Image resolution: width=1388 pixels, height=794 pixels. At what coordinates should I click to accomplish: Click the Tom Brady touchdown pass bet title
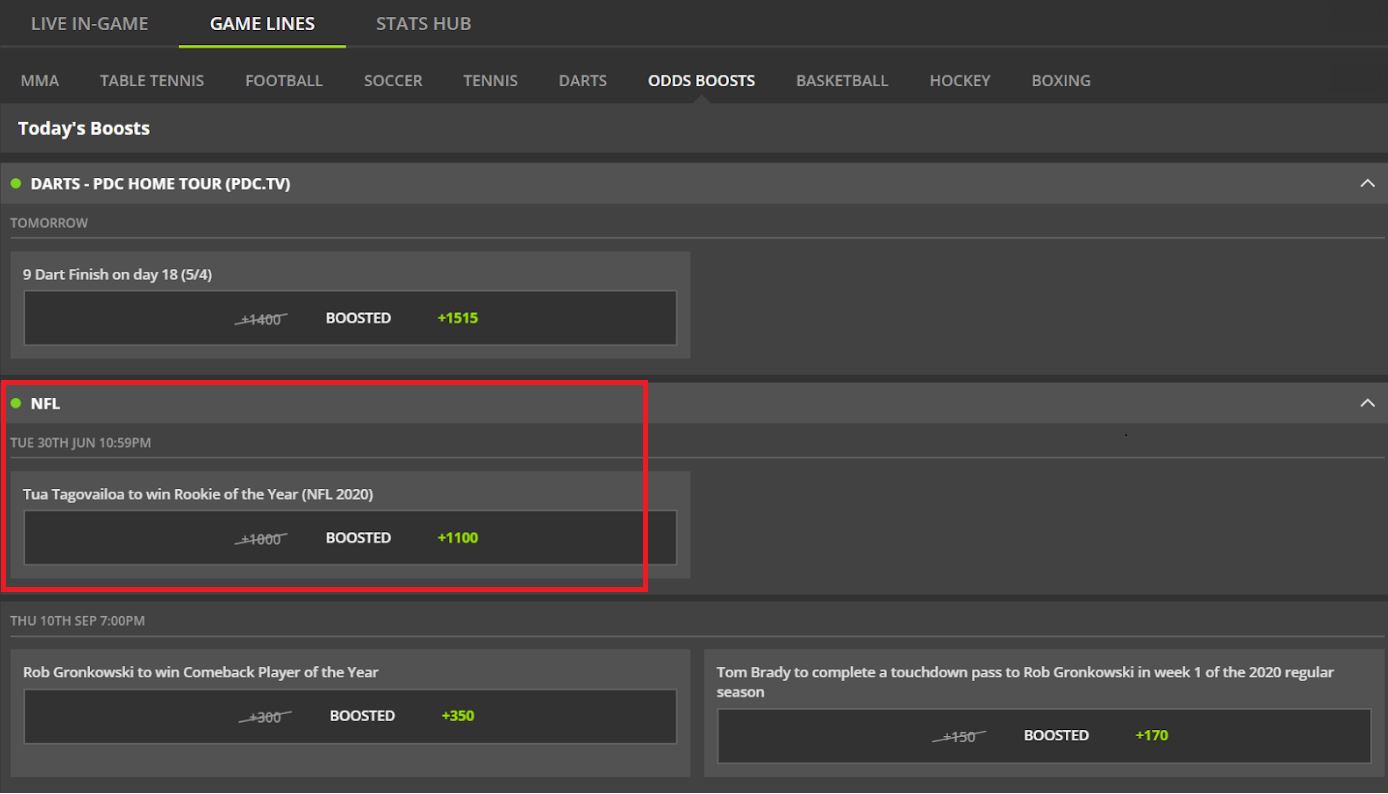(x=1025, y=682)
